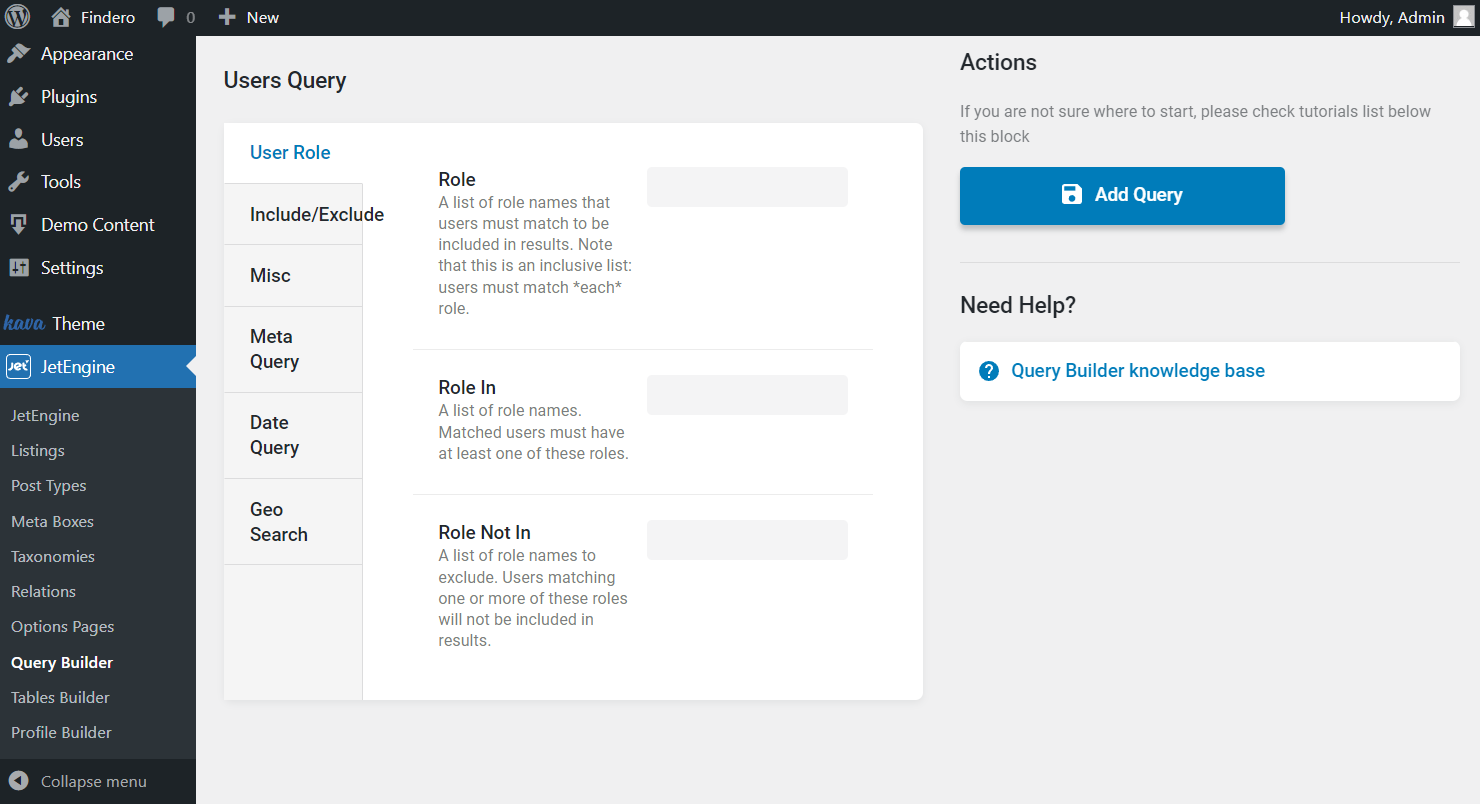Go to Meta Boxes submenu
1480x804 pixels.
[52, 522]
